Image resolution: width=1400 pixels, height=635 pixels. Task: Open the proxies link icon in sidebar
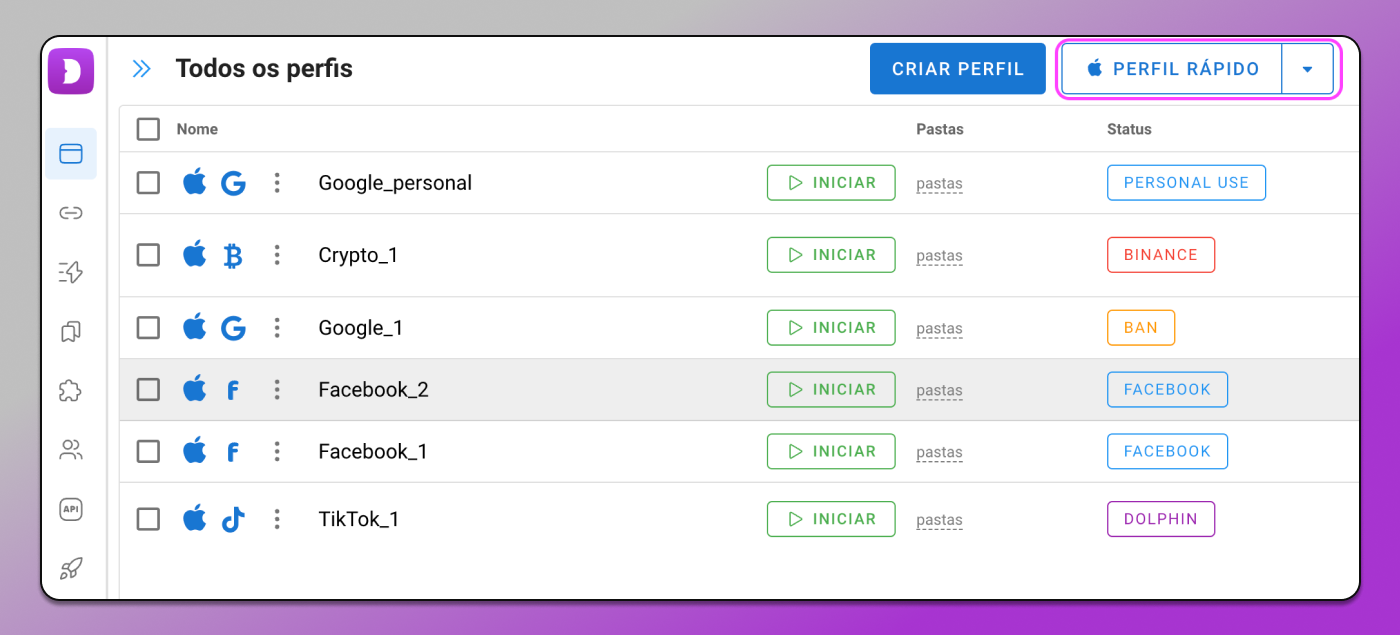click(71, 213)
